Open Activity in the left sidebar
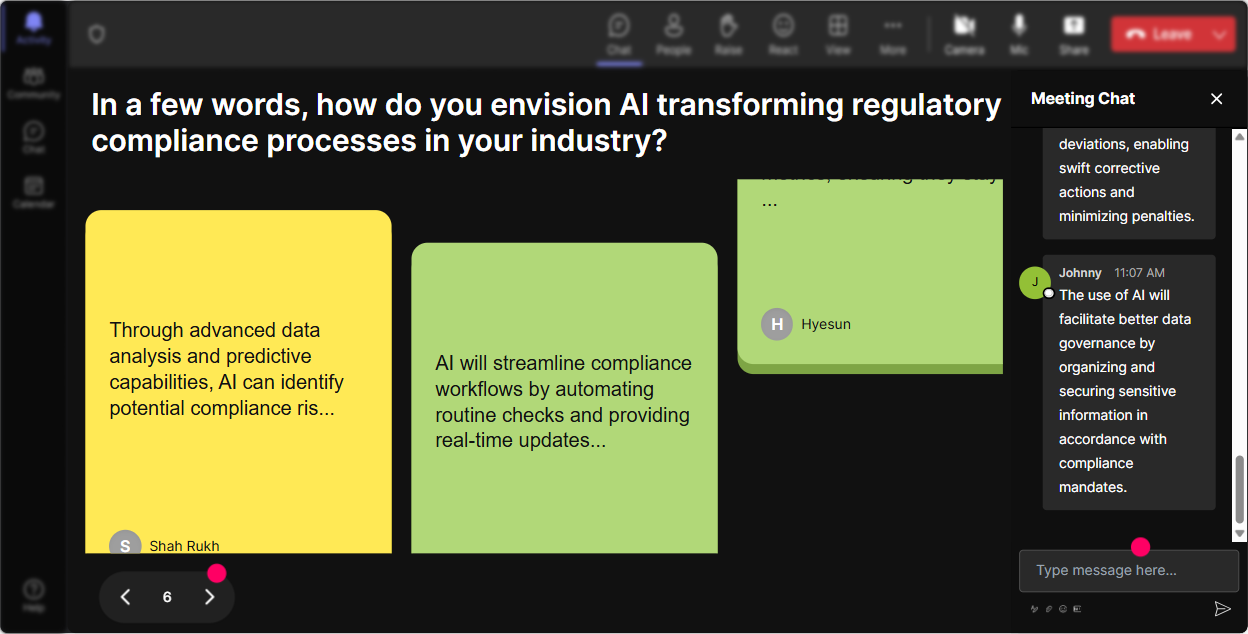Screen dimensions: 1248x634 [x=34, y=29]
